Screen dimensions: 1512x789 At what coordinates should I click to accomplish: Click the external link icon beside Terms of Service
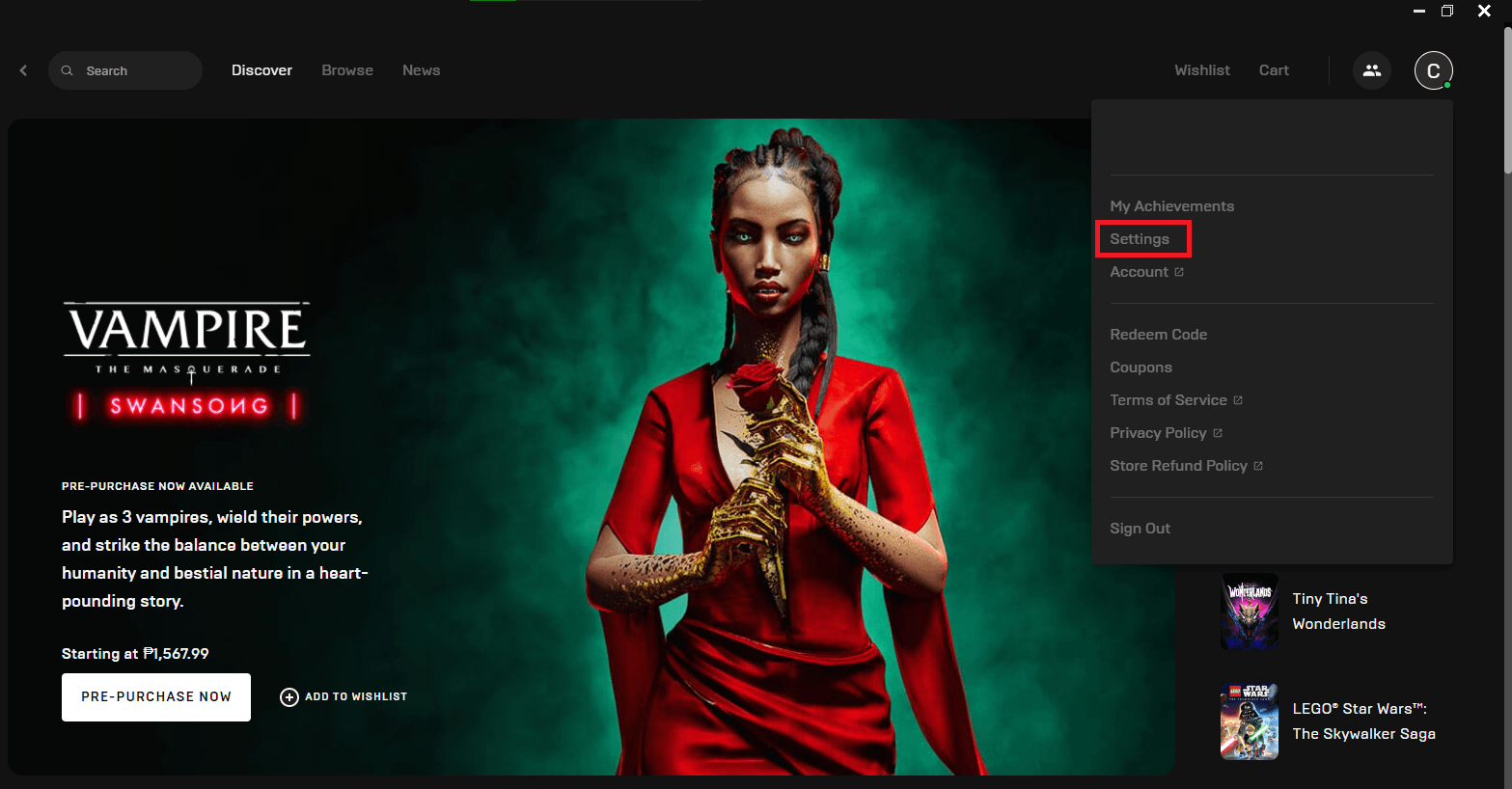1238,400
